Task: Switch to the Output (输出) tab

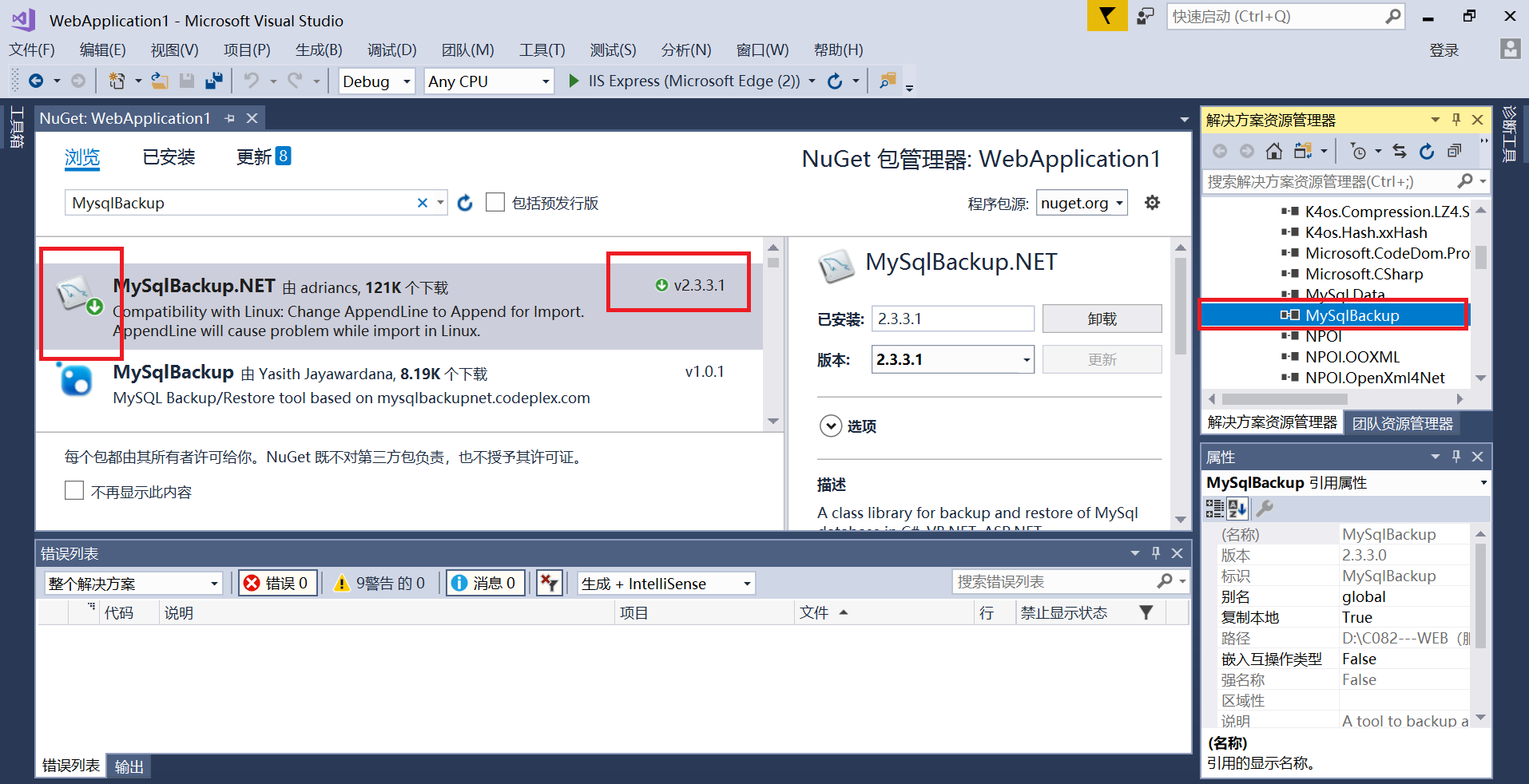Action: tap(129, 766)
